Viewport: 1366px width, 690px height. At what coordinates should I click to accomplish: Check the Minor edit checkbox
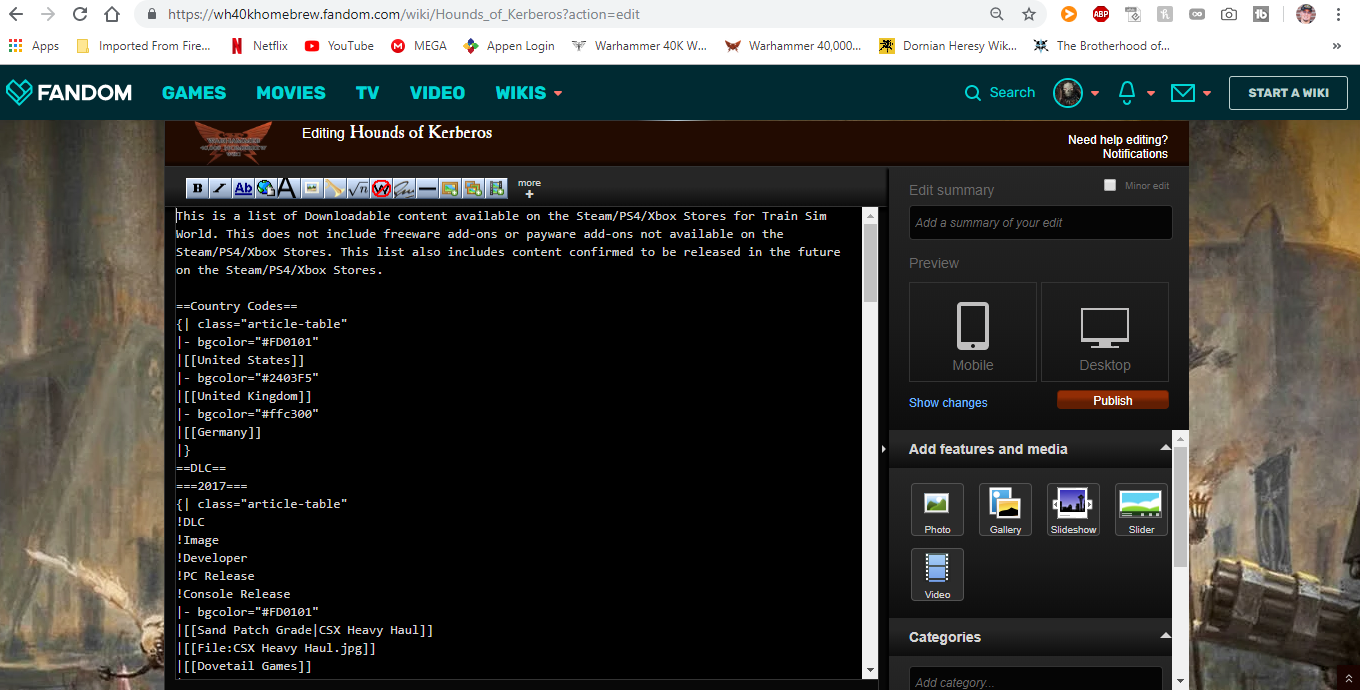point(1109,185)
